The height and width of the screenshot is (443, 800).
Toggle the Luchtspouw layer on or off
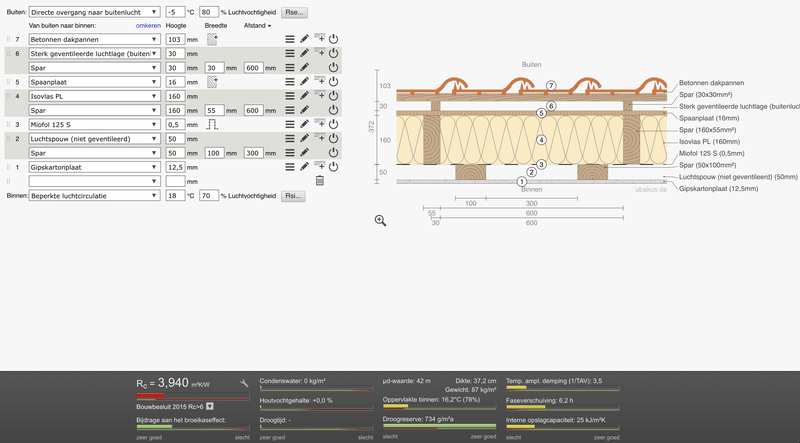tap(334, 138)
